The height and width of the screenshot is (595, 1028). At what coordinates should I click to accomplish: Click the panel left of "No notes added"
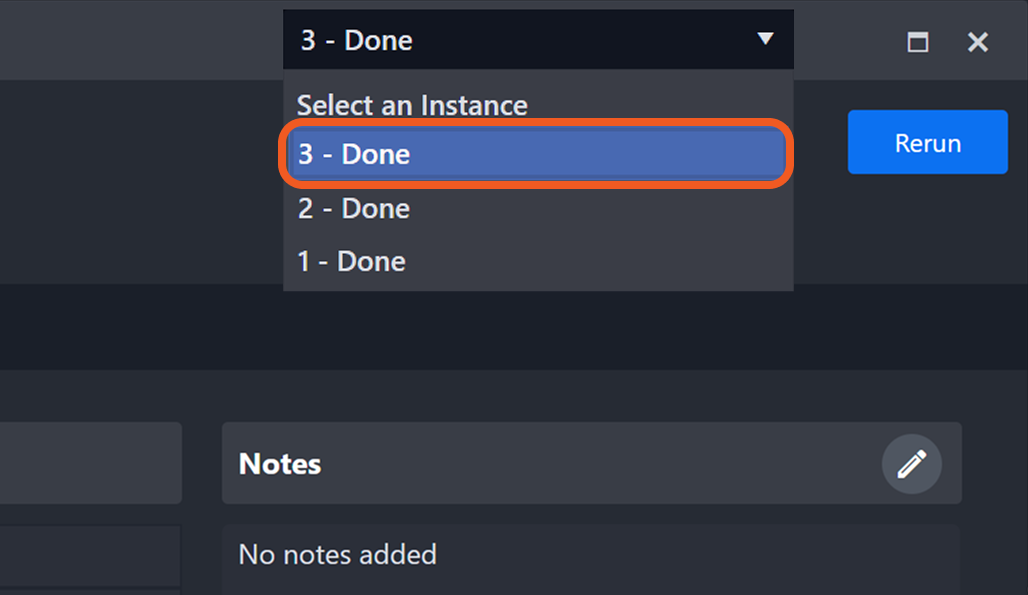90,555
